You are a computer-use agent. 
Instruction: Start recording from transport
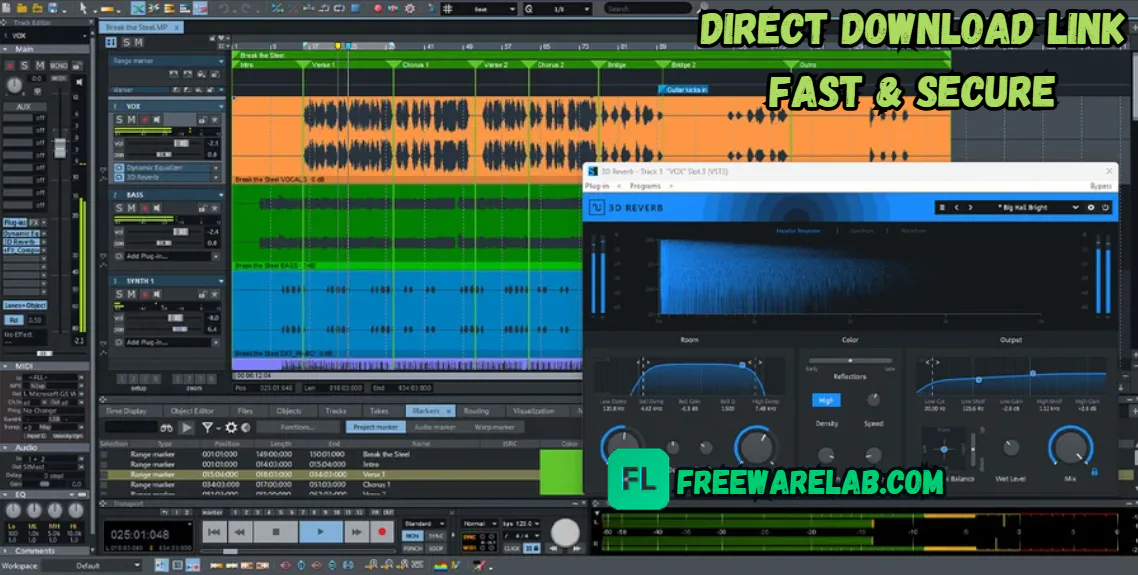pyautogui.click(x=382, y=532)
